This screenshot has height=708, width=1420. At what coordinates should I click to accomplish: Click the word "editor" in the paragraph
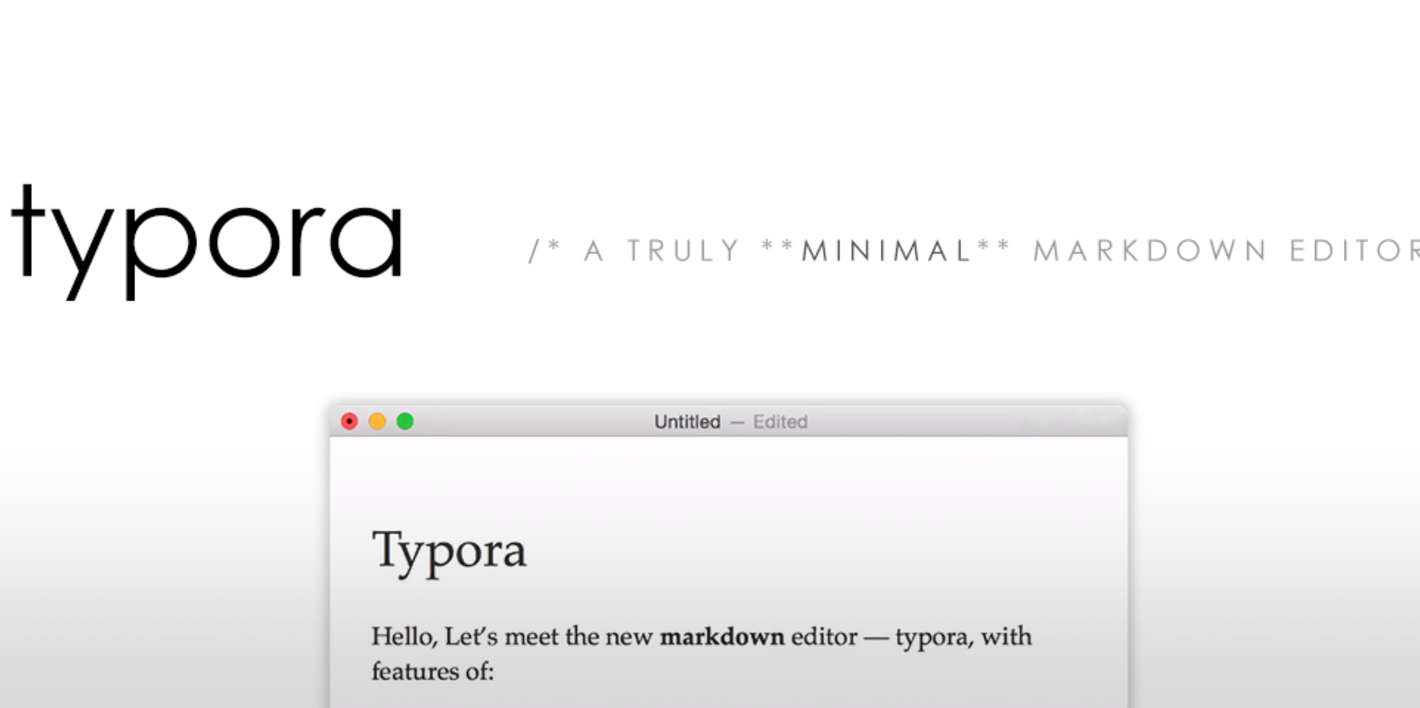pyautogui.click(x=824, y=637)
